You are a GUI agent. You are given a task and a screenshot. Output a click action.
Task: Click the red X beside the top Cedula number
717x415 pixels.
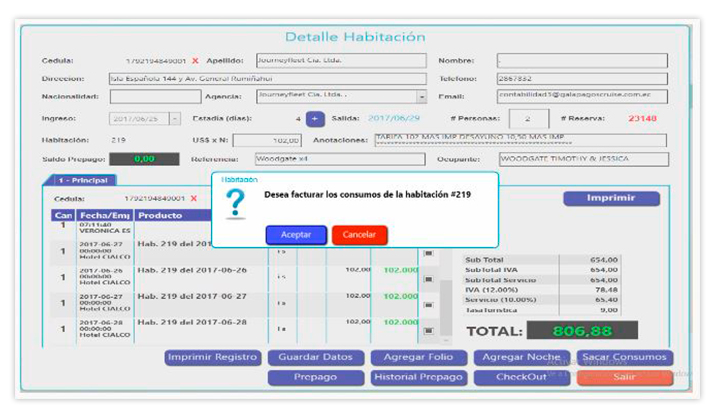click(195, 61)
